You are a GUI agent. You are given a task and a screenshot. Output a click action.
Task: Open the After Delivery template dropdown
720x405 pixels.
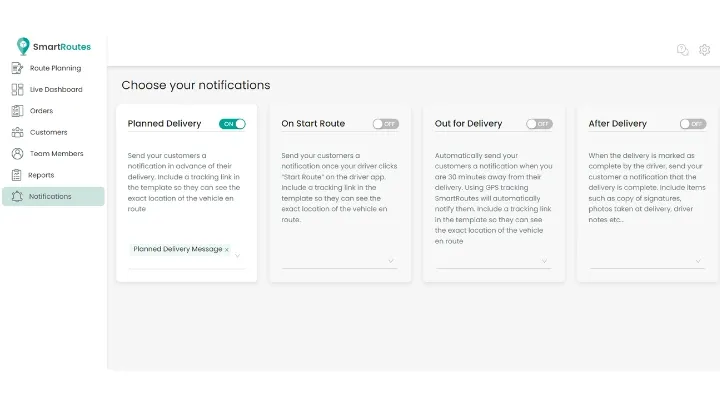point(698,261)
